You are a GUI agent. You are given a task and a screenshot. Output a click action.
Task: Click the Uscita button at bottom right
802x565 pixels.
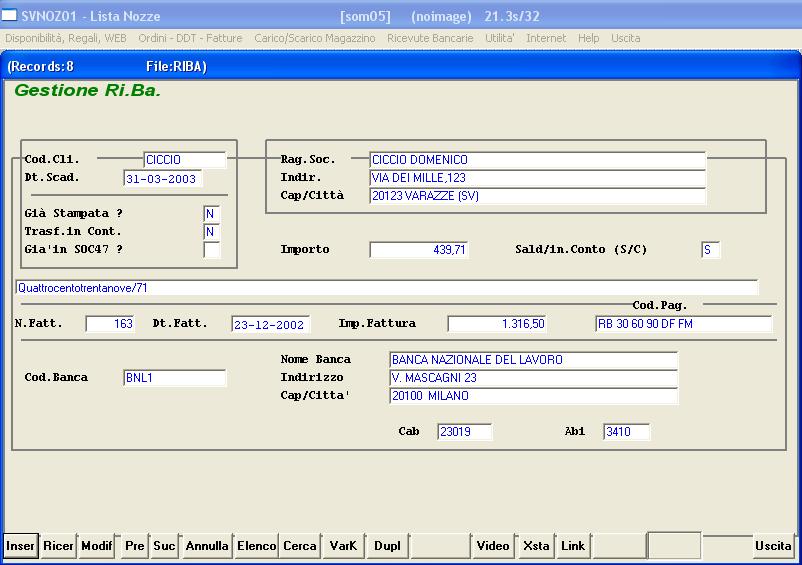[773, 546]
